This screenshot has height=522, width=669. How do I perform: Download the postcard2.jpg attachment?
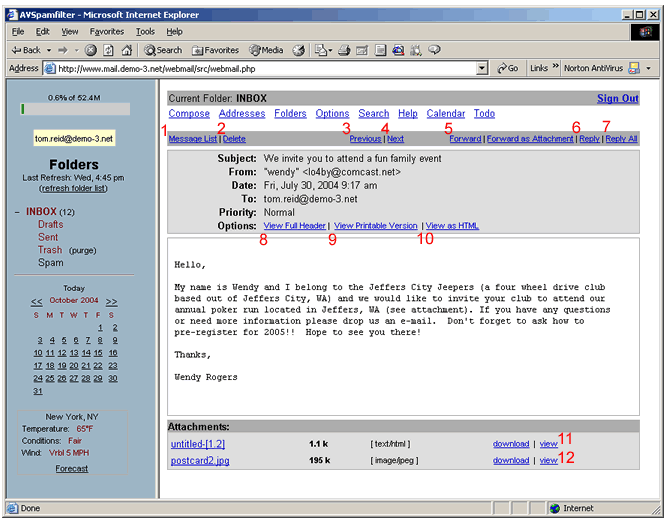point(511,461)
